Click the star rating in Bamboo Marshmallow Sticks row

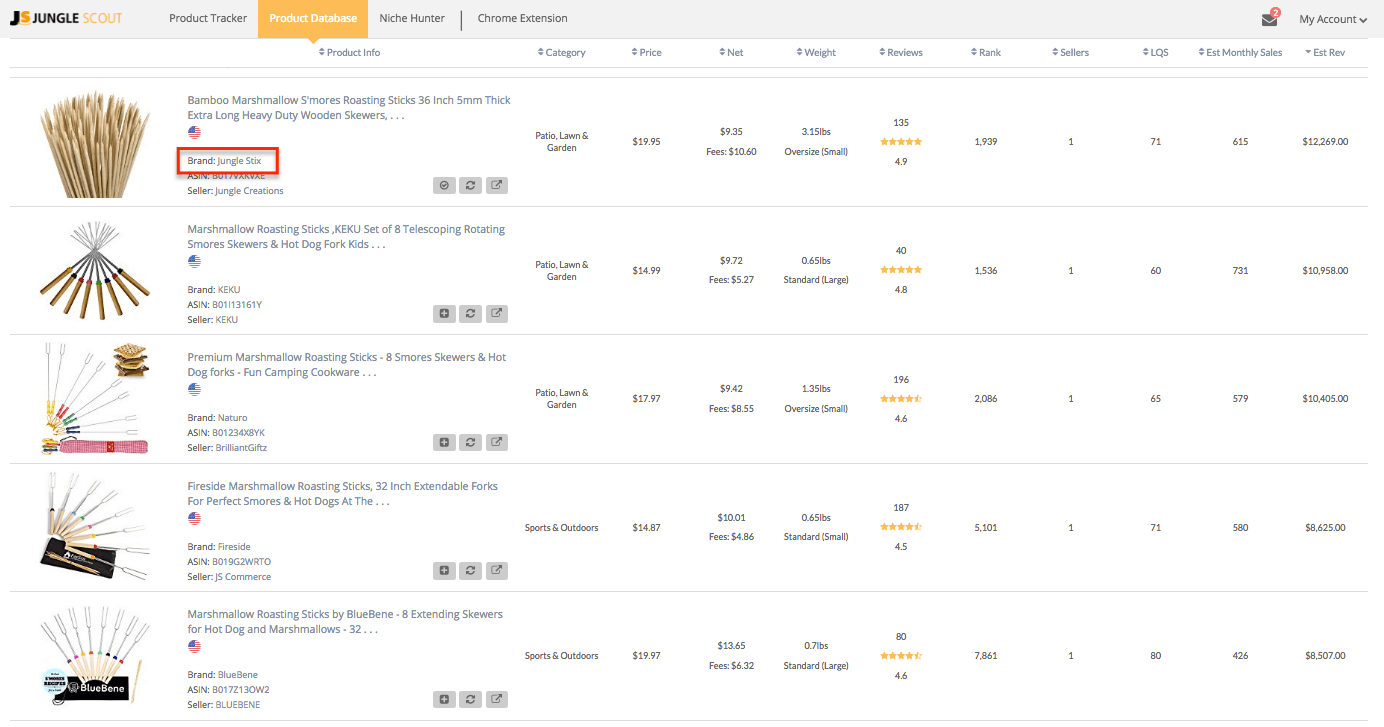click(x=901, y=142)
